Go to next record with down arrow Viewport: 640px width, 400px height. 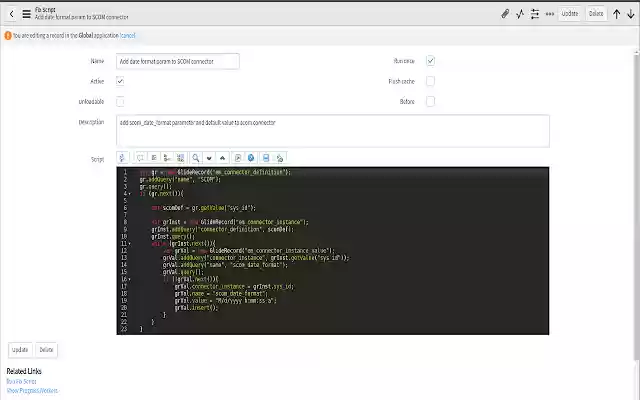pos(631,14)
